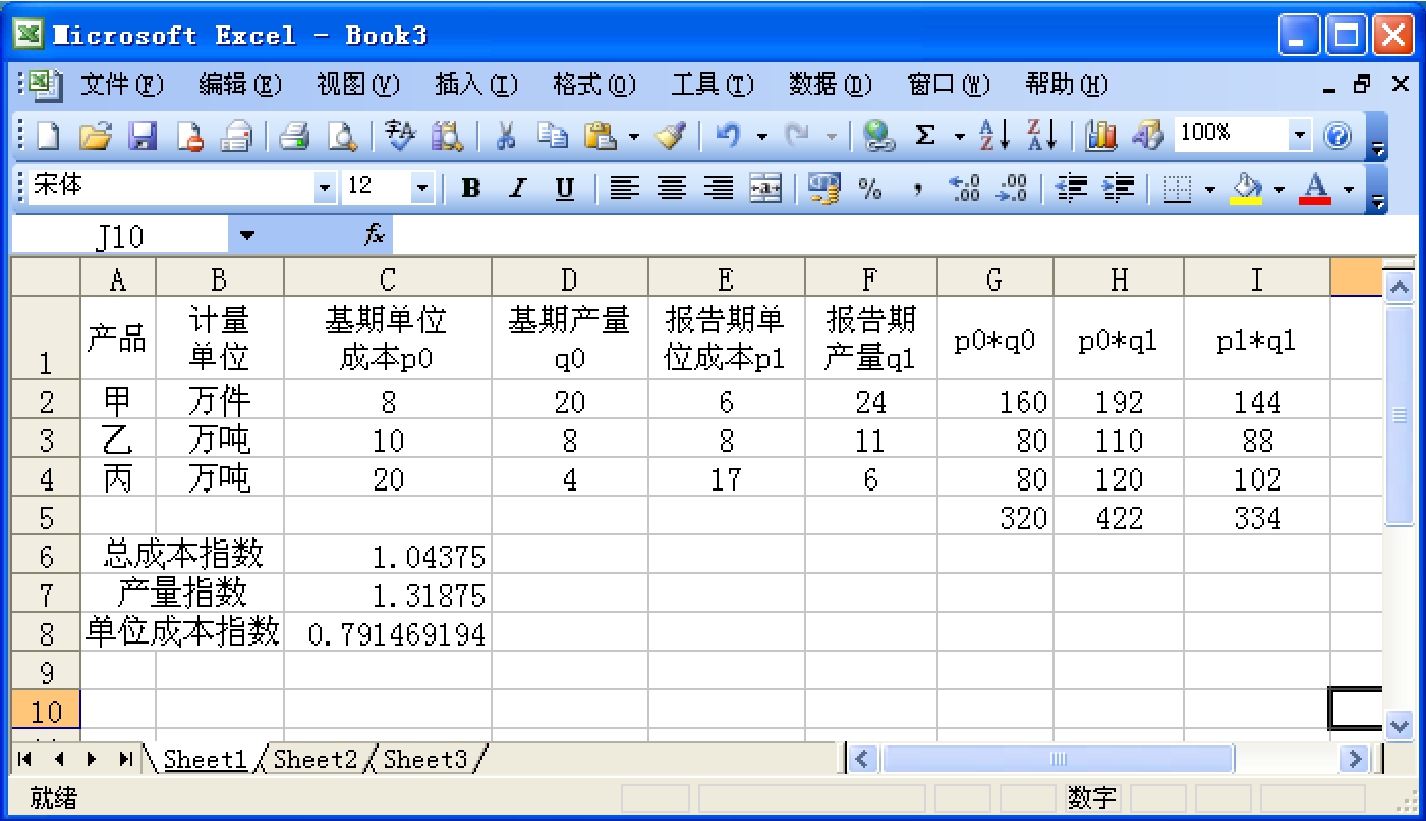1426x821 pixels.
Task: Click the Print icon
Action: [x=295, y=135]
